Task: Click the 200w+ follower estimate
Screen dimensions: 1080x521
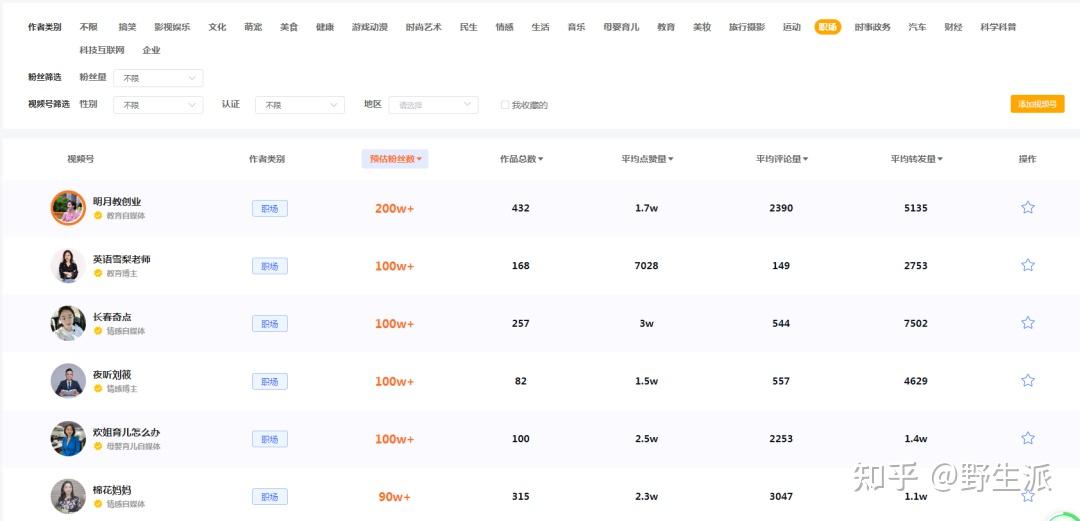Action: coord(395,208)
